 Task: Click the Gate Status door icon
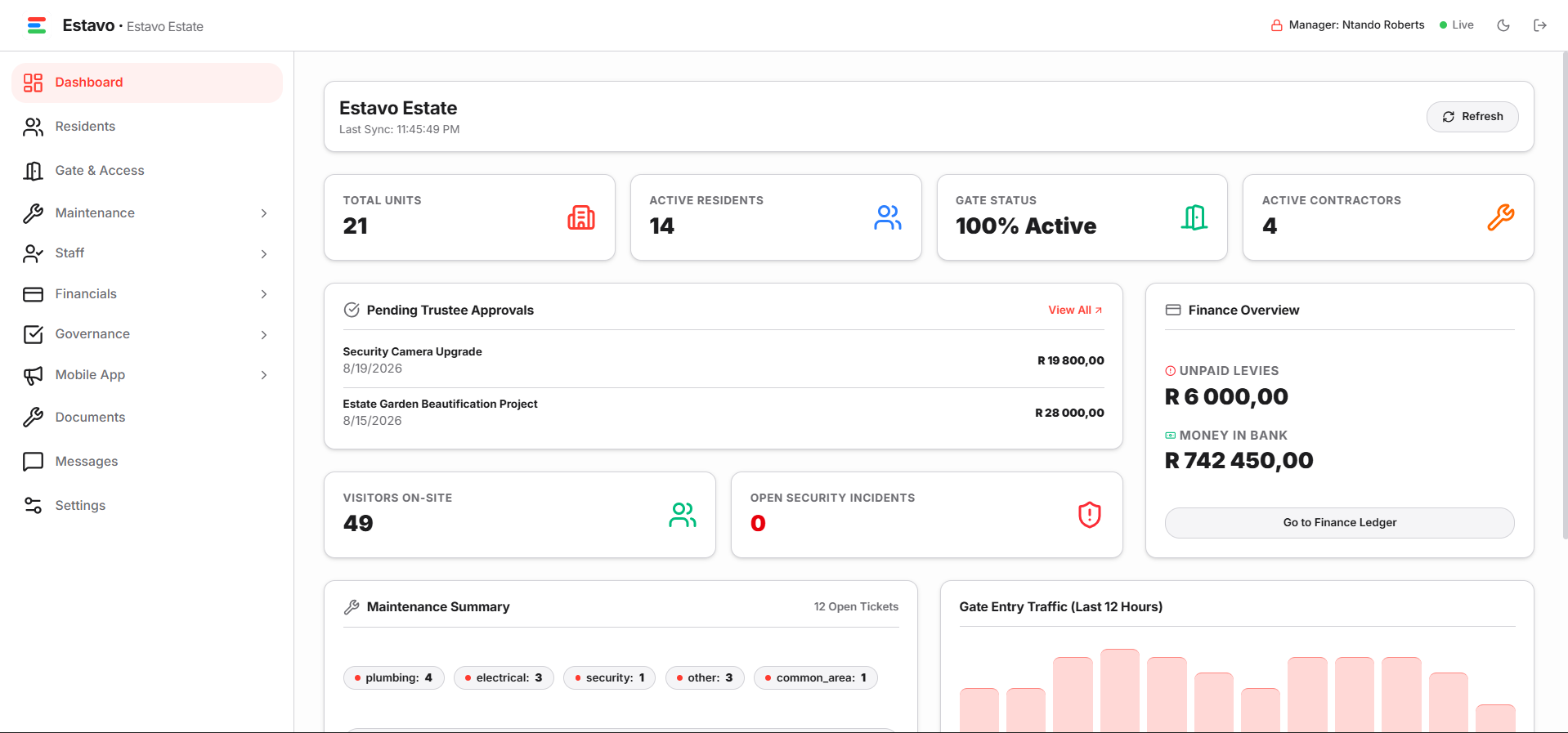[1194, 217]
